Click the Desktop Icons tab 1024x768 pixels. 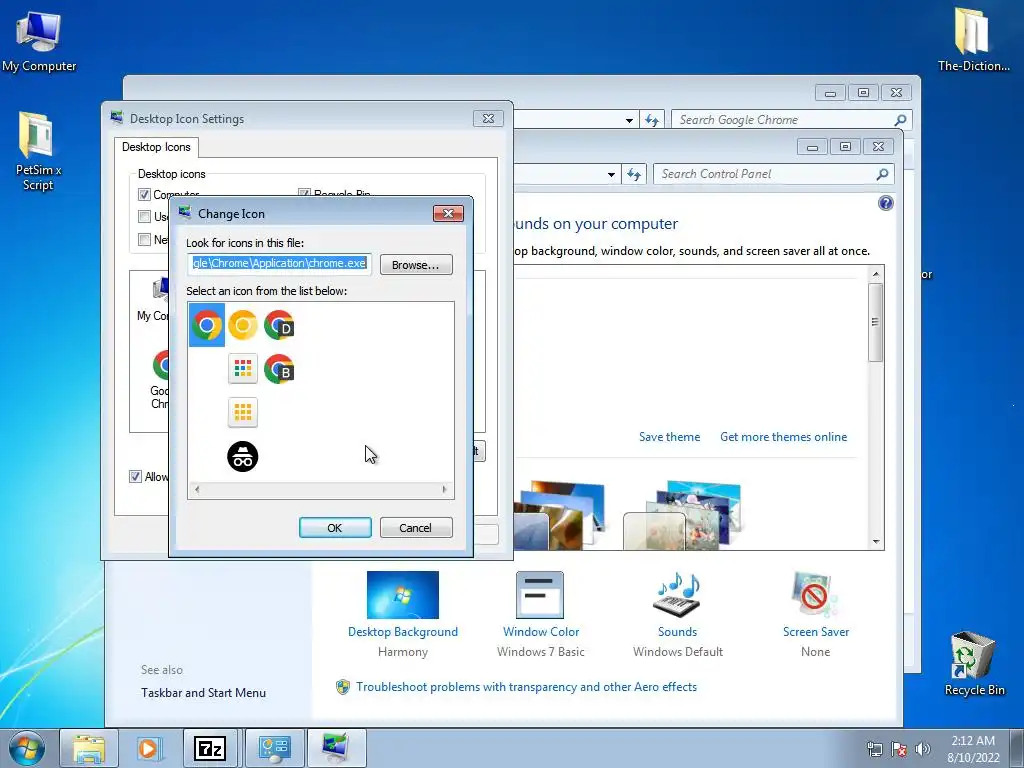[156, 147]
